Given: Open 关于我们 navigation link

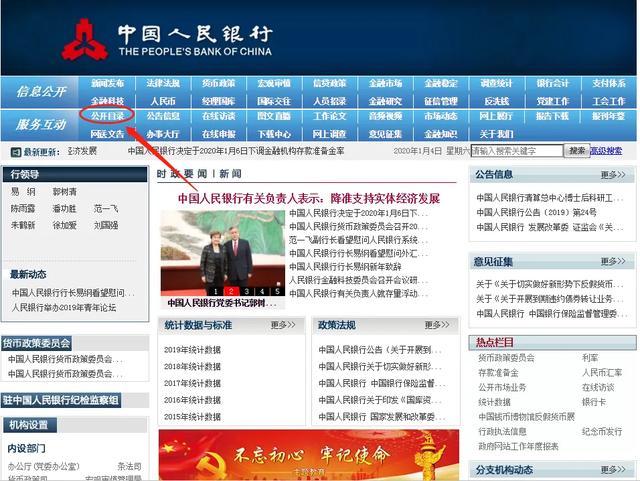Looking at the screenshot, I should pos(496,134).
